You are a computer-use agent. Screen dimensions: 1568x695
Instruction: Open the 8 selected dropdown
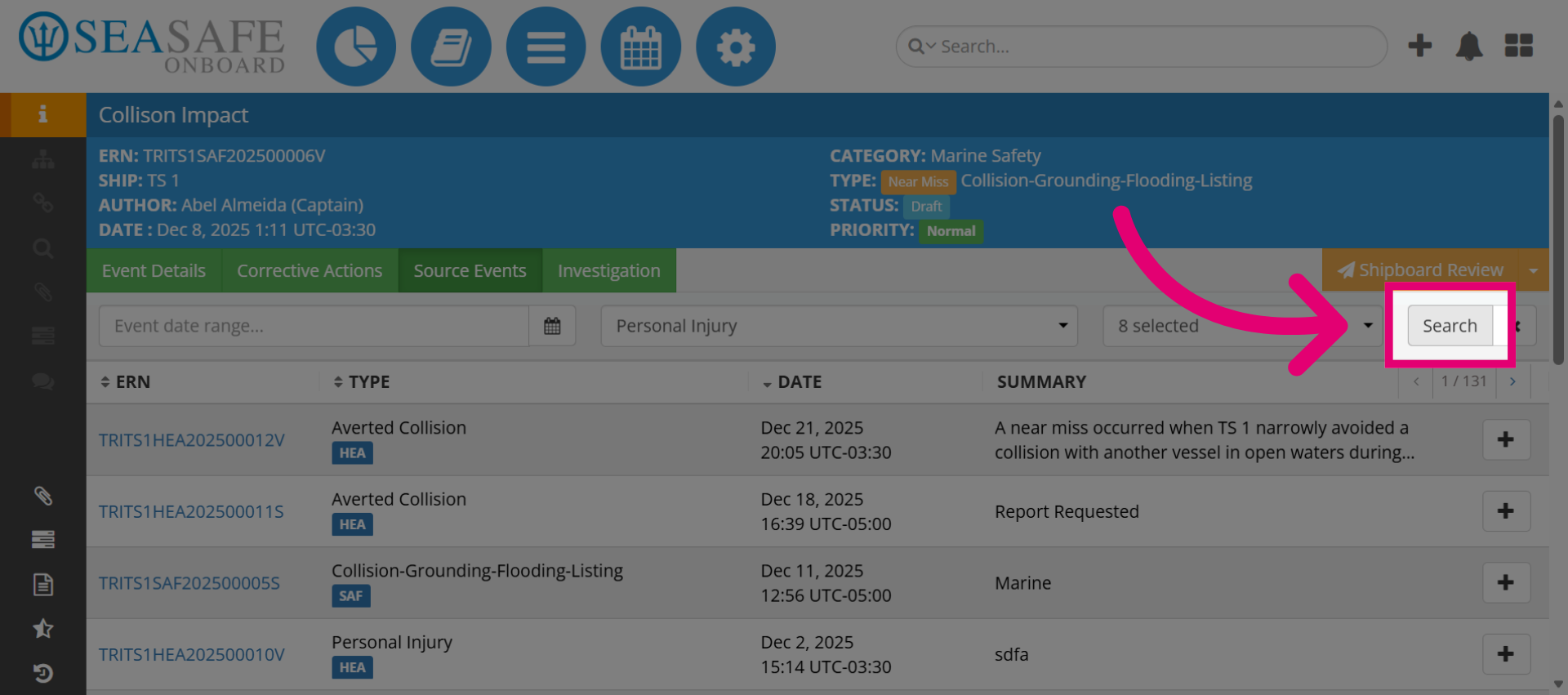point(1241,326)
